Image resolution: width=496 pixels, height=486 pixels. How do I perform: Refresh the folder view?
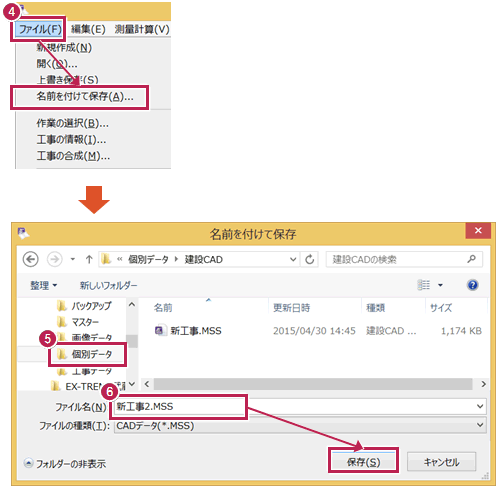pos(310,259)
